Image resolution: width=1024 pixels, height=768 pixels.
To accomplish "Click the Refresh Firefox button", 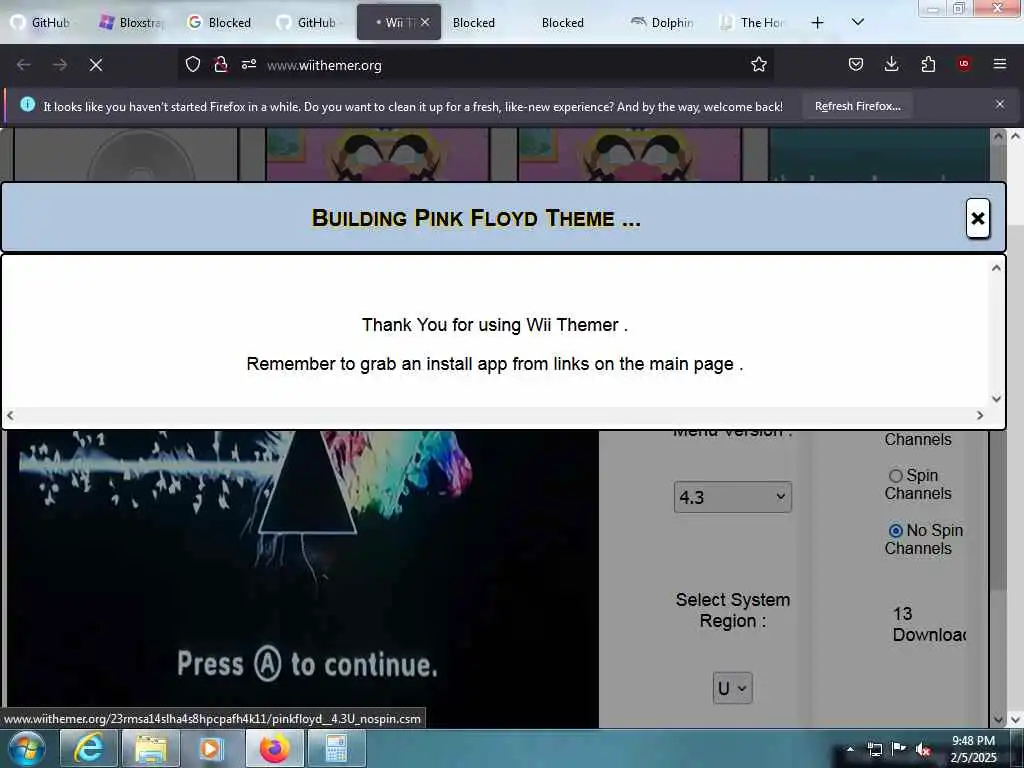I will tap(857, 106).
